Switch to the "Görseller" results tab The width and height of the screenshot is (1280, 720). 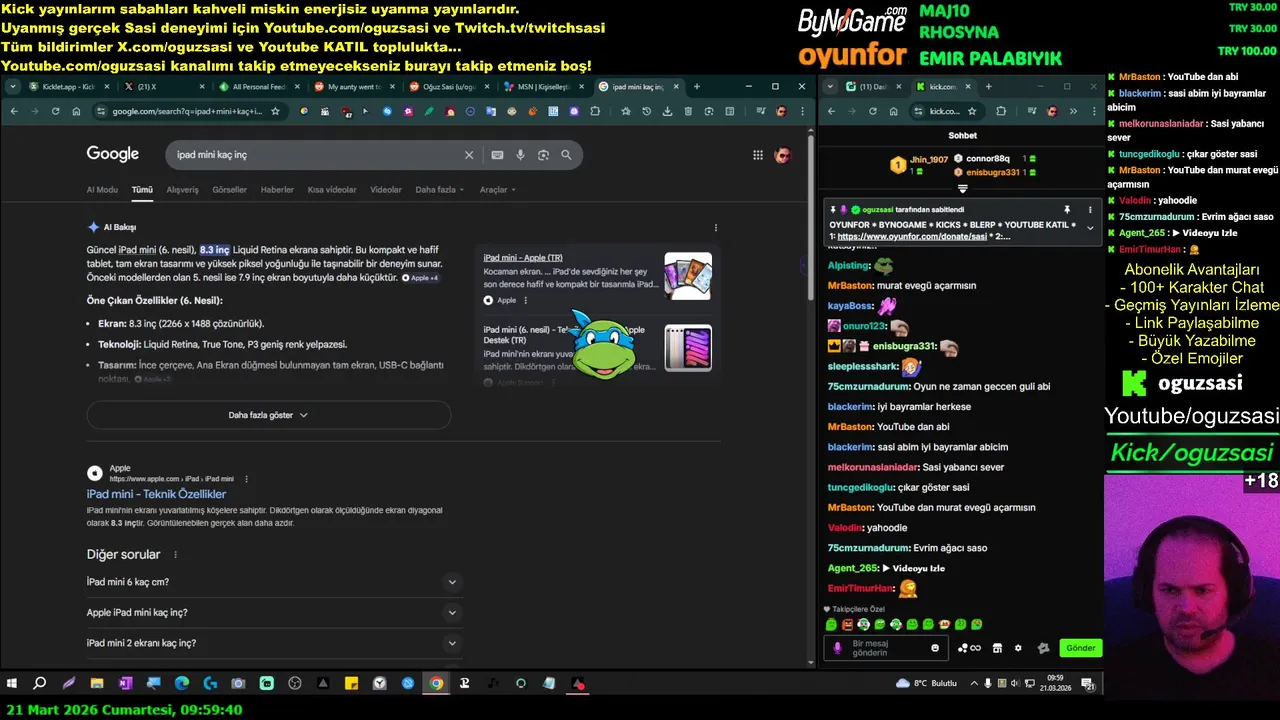(x=229, y=189)
